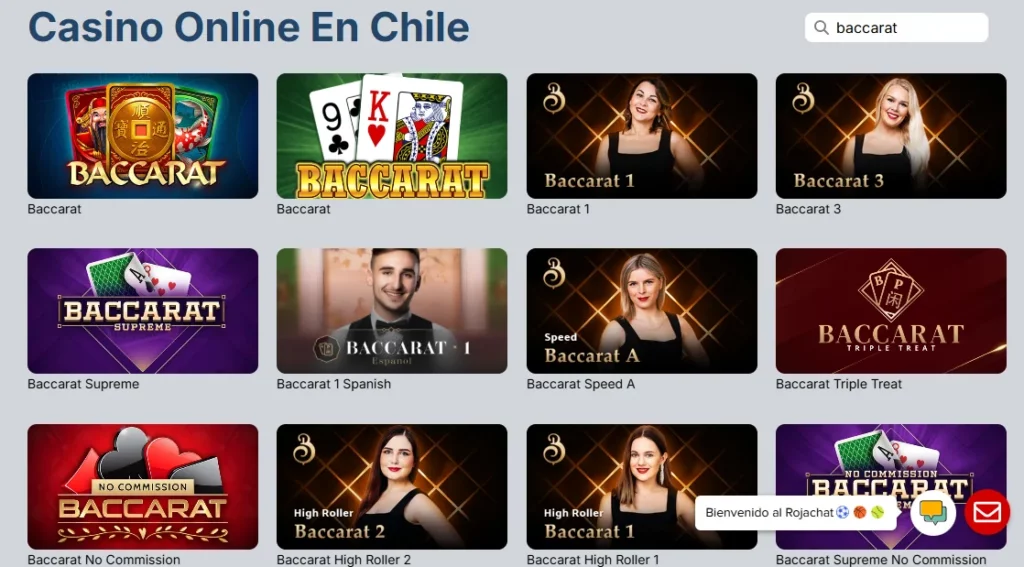1024x567 pixels.
Task: Click the Baccarat Triple Treat text label
Action: [839, 384]
